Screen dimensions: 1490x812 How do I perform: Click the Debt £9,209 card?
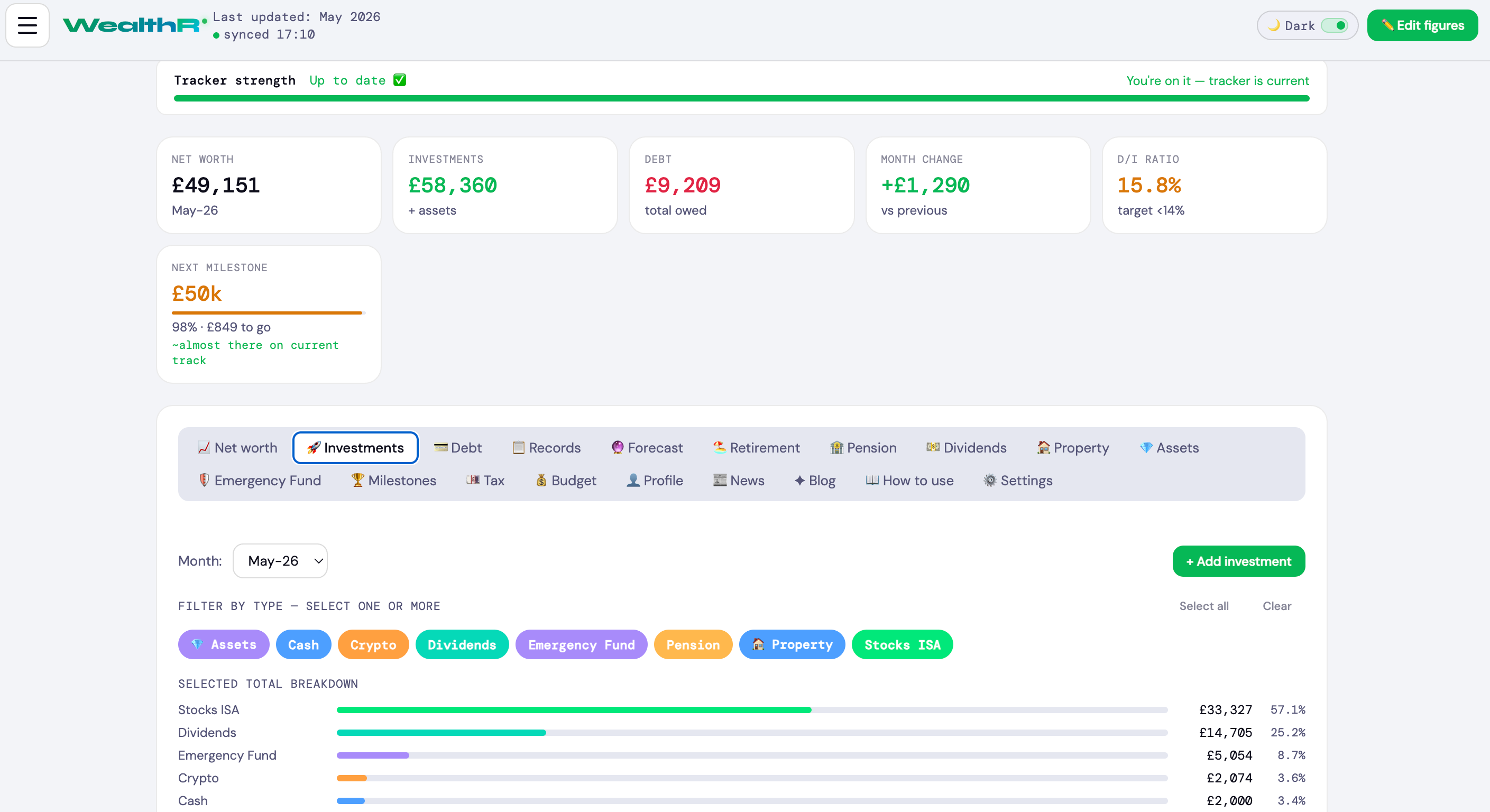pyautogui.click(x=741, y=185)
